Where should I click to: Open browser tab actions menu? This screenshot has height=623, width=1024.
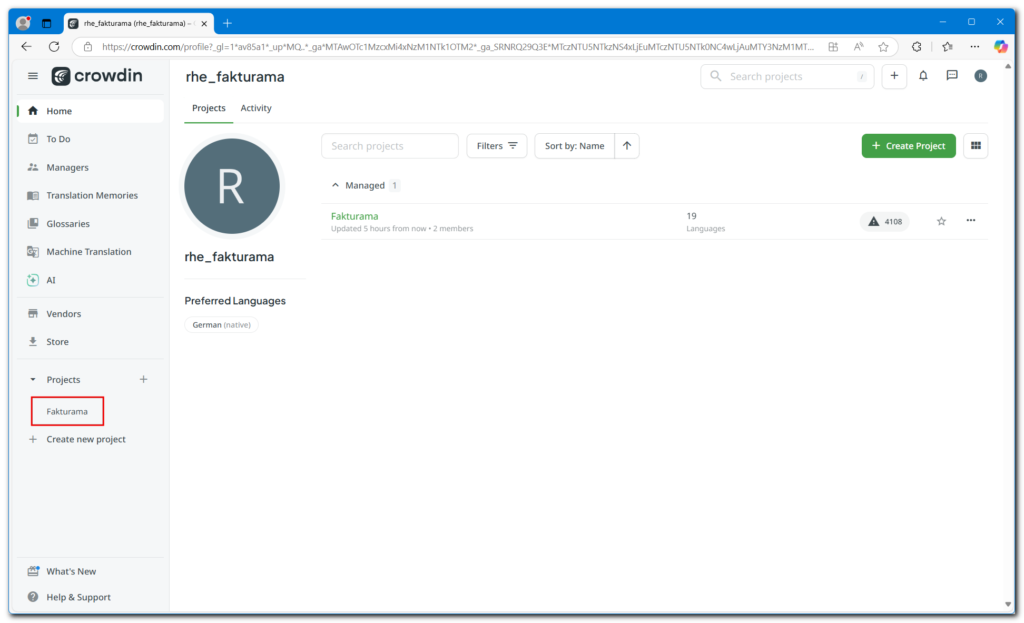[x=46, y=24]
